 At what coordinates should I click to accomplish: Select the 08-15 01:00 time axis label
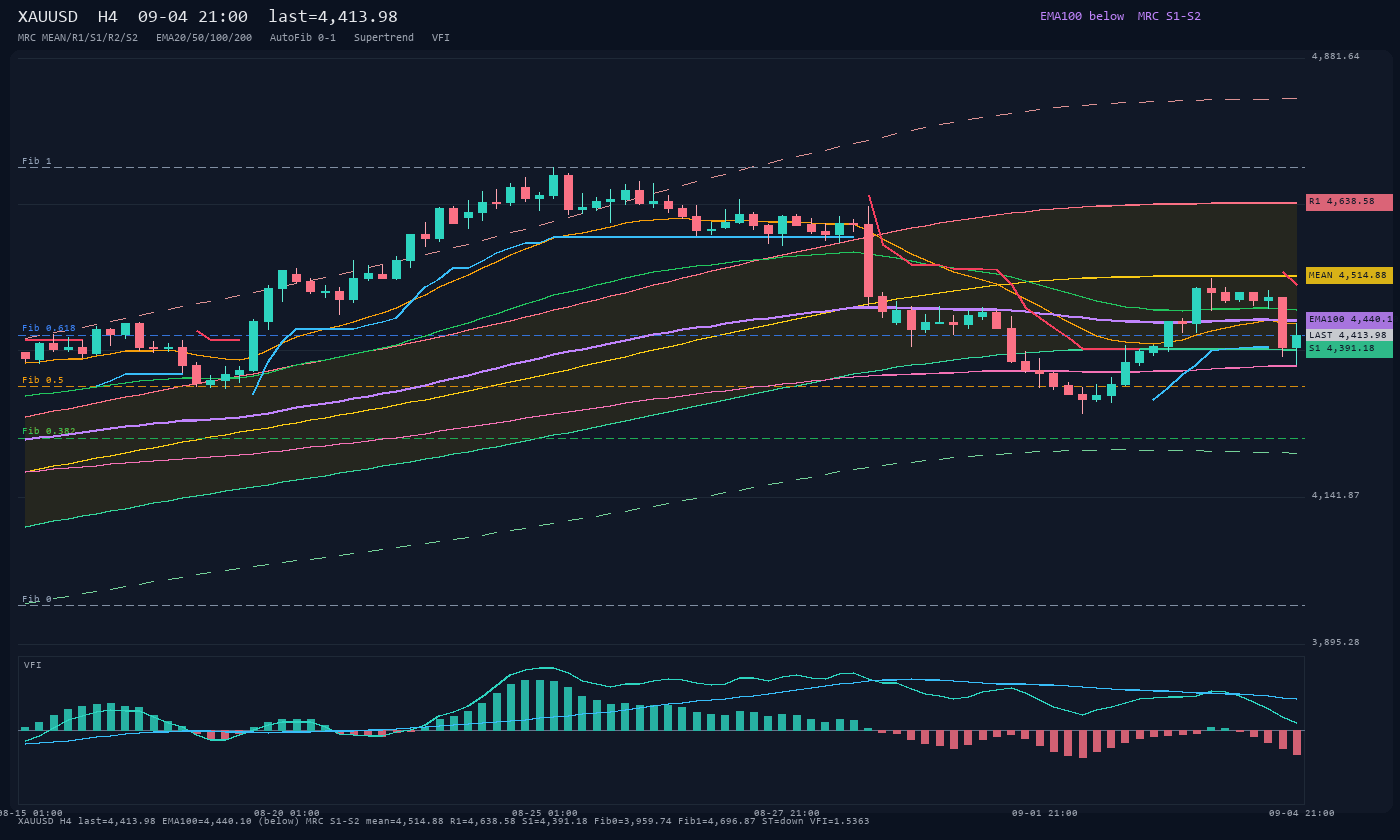(x=30, y=813)
